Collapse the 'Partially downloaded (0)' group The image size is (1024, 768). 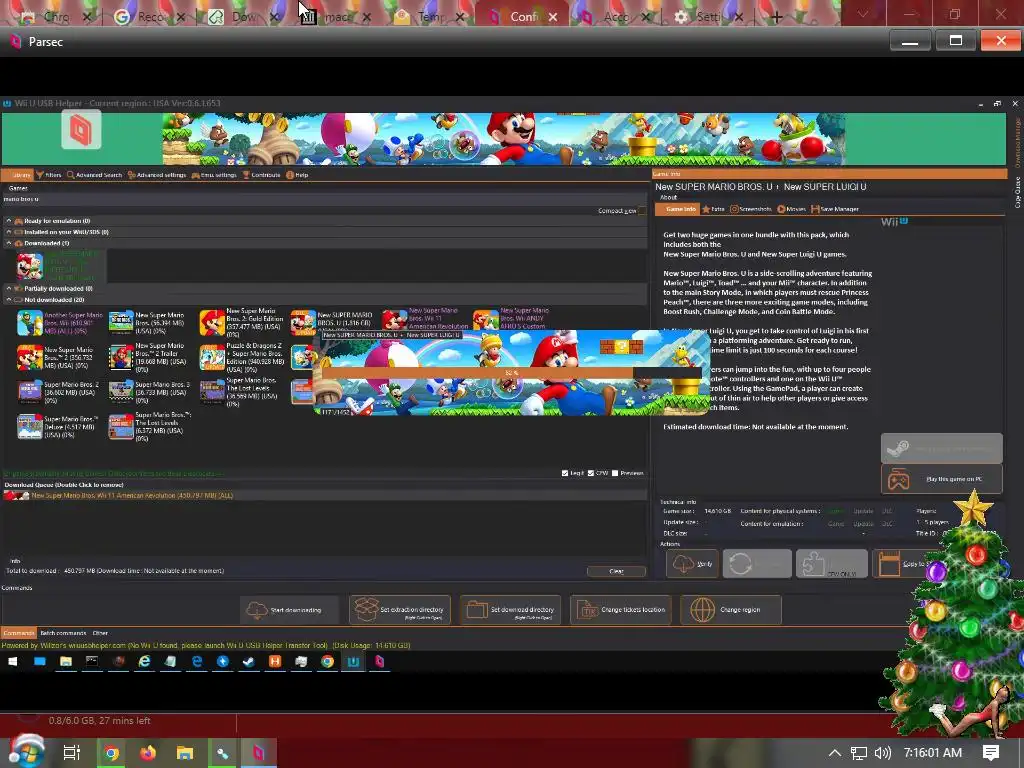pyautogui.click(x=8, y=288)
